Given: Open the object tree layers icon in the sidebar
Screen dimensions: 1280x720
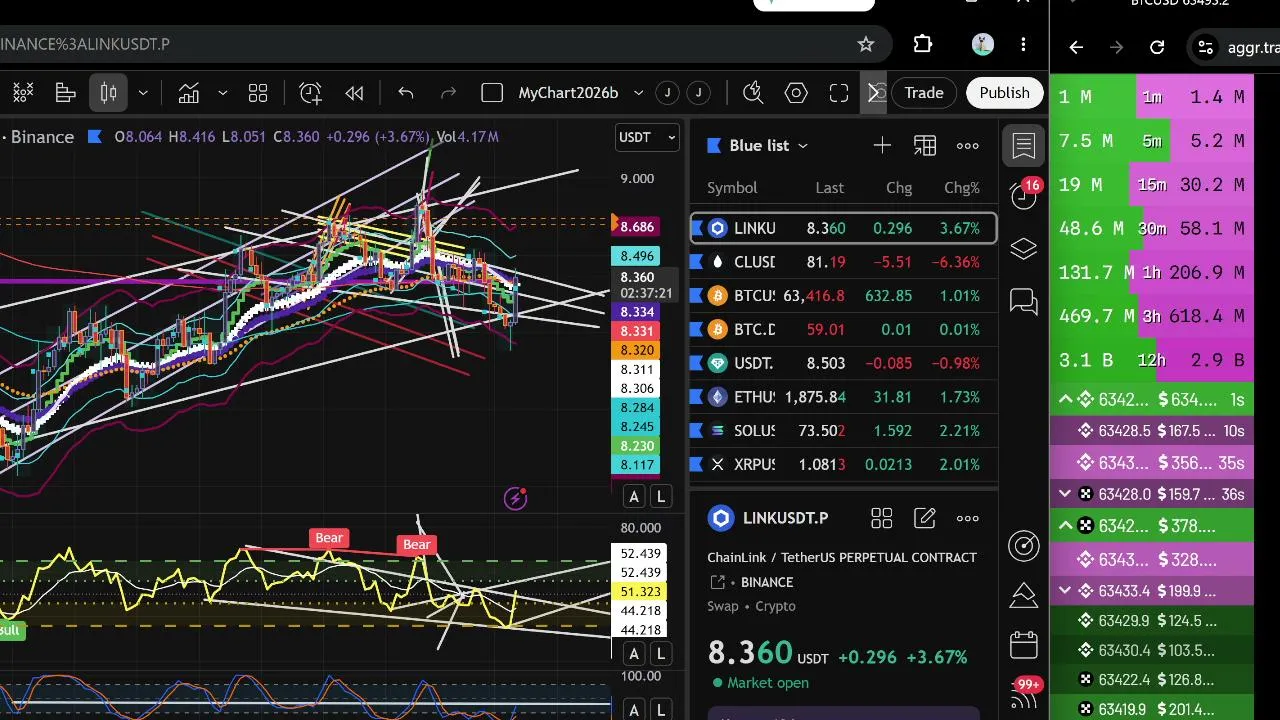Looking at the screenshot, I should [x=1024, y=249].
